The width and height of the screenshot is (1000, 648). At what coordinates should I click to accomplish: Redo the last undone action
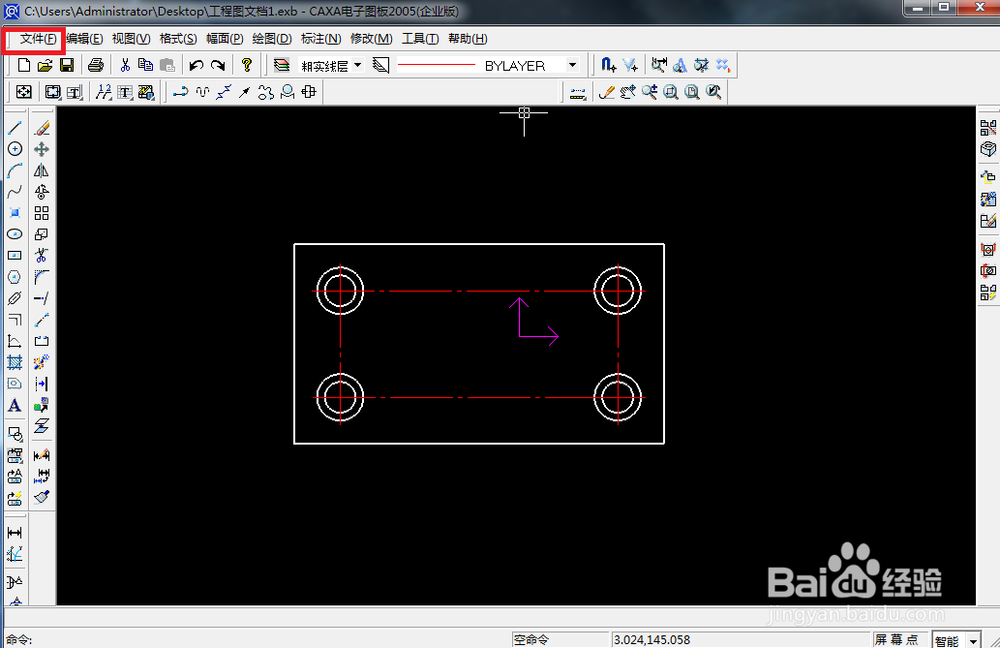(x=217, y=65)
